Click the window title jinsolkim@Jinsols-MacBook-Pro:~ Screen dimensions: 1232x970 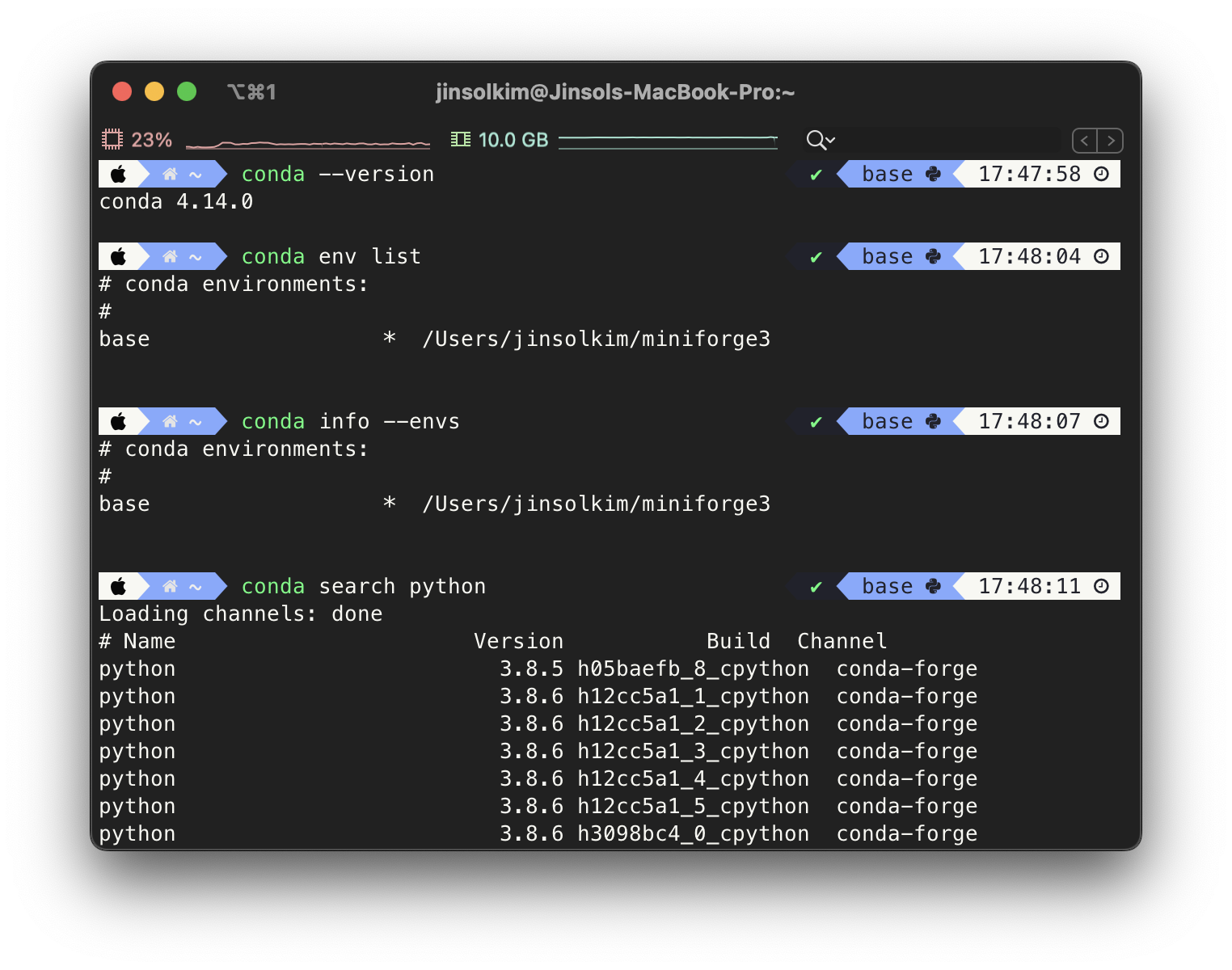(x=615, y=92)
